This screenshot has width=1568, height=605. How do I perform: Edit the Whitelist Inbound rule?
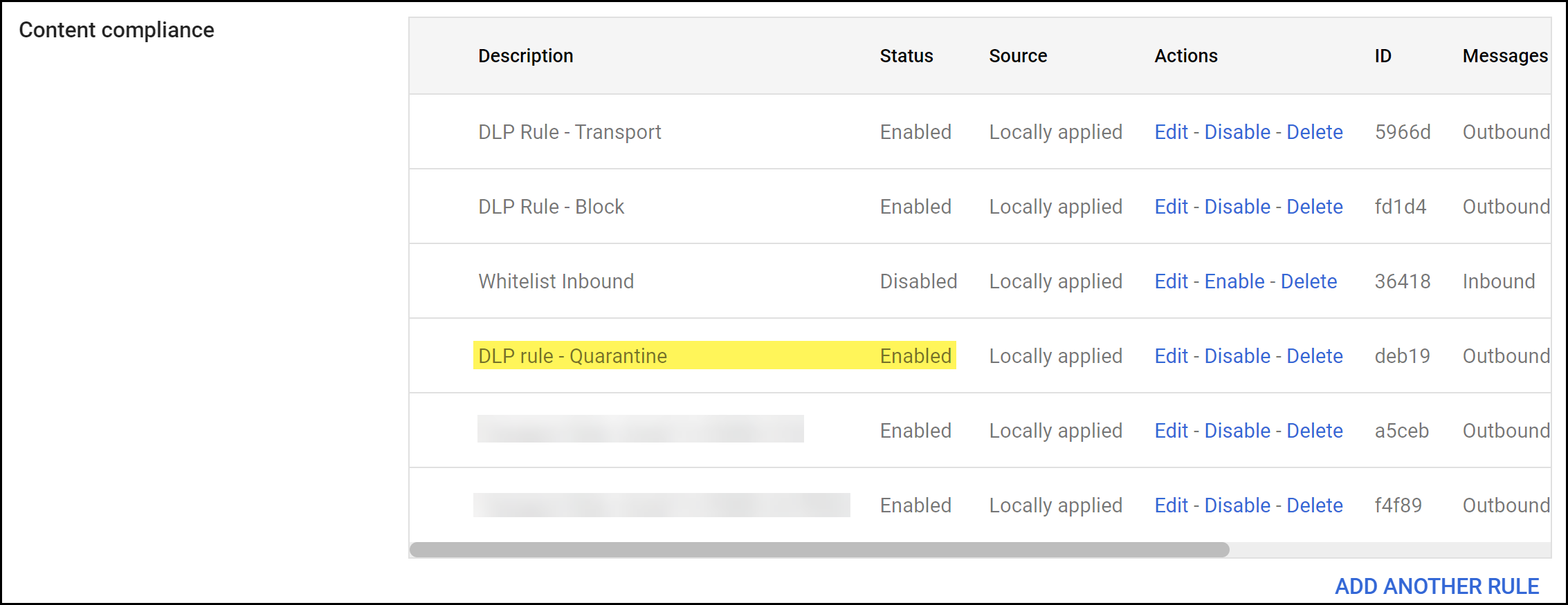click(x=1171, y=281)
